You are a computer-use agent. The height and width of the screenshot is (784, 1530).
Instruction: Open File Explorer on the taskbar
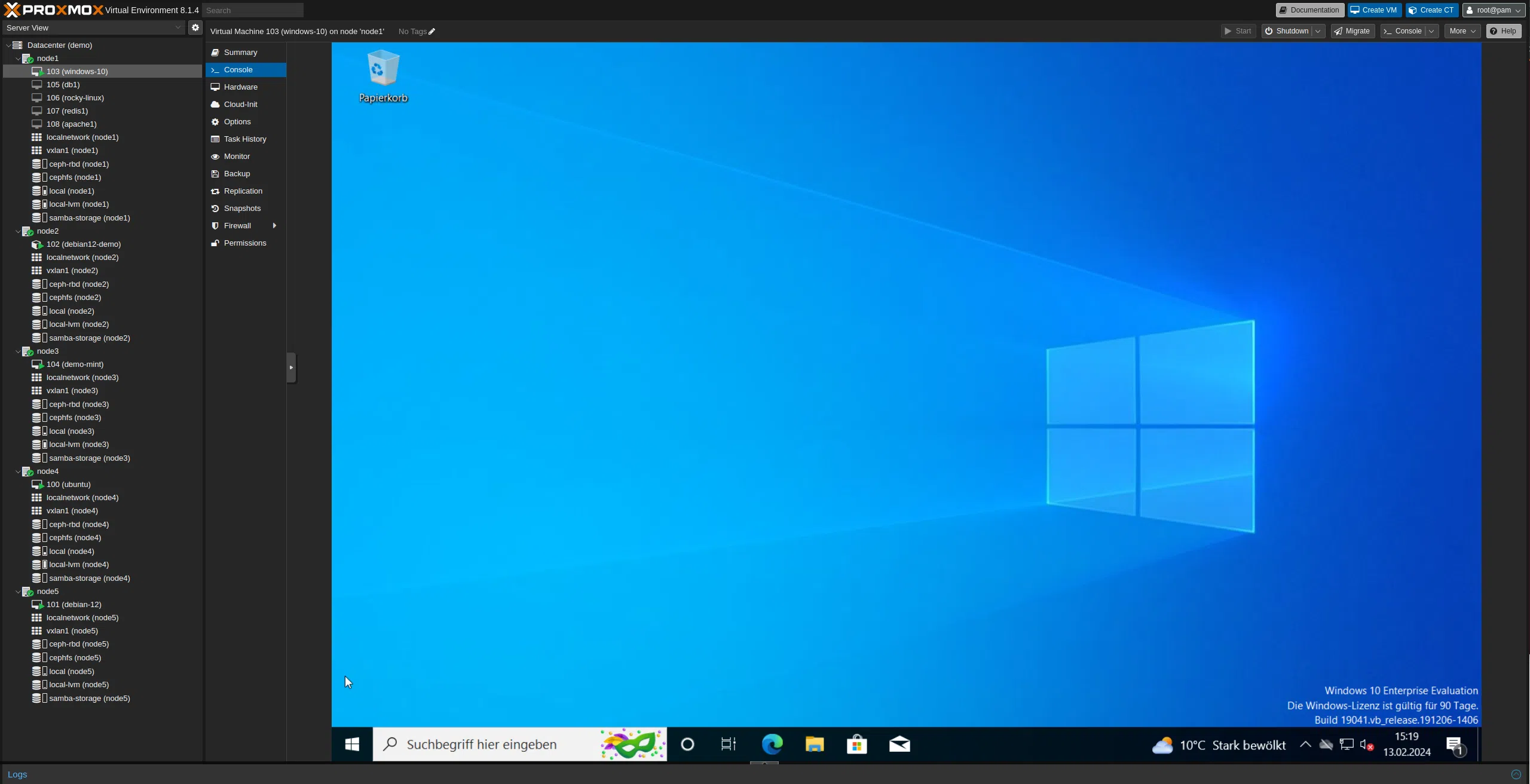[x=814, y=744]
